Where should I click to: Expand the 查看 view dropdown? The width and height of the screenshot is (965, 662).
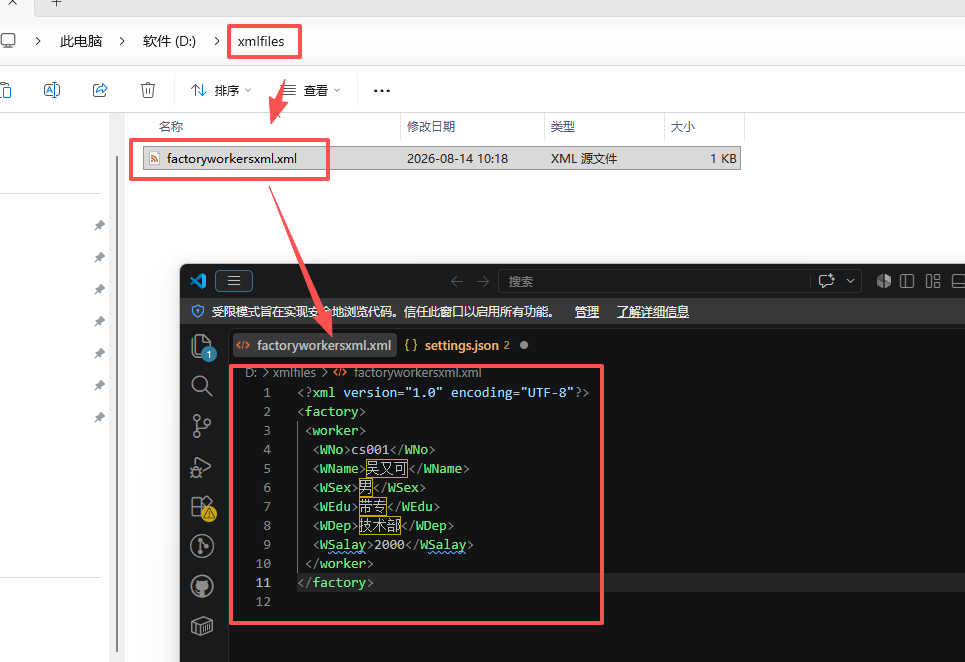click(310, 90)
